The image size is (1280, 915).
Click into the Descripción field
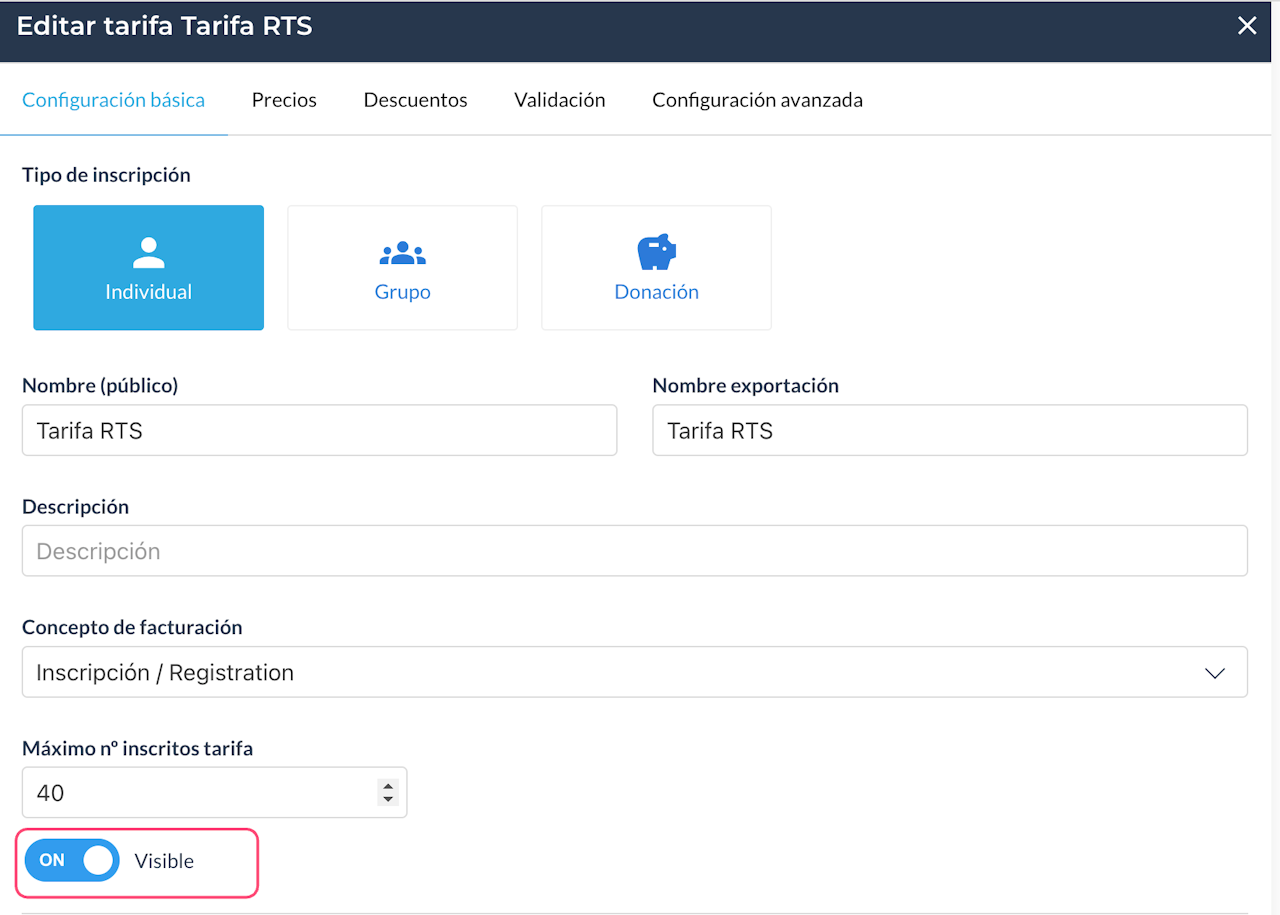click(635, 551)
